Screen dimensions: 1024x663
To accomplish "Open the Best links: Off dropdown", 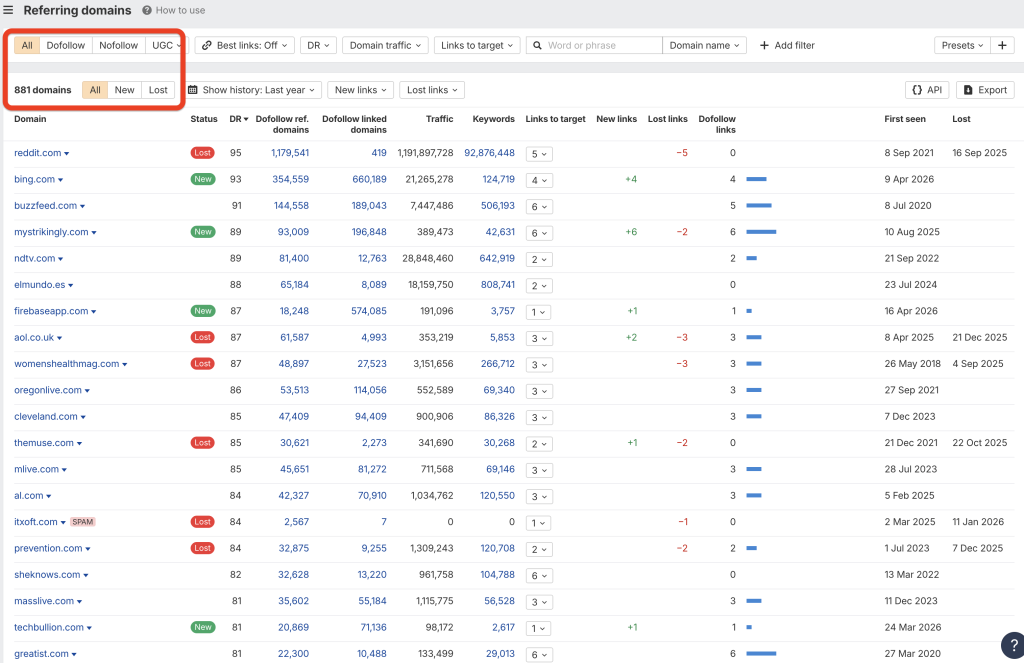I will [x=245, y=45].
